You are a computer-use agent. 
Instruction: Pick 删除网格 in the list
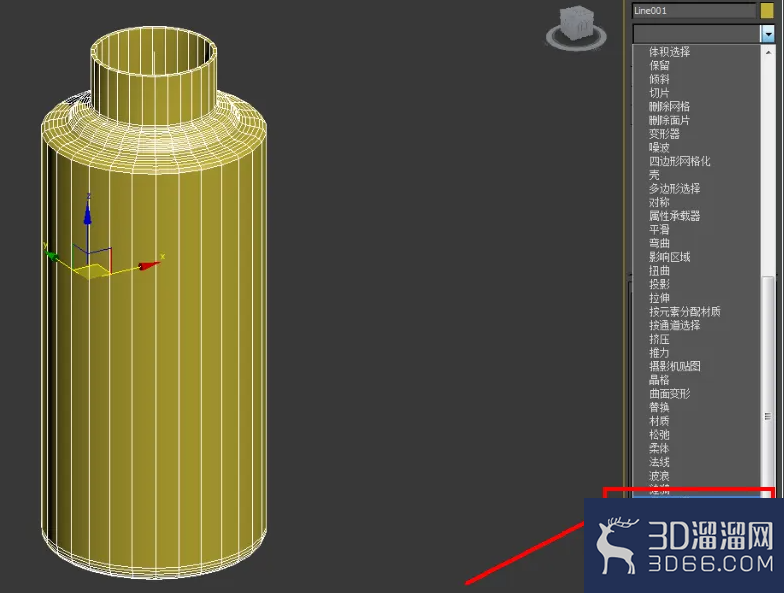pos(669,106)
